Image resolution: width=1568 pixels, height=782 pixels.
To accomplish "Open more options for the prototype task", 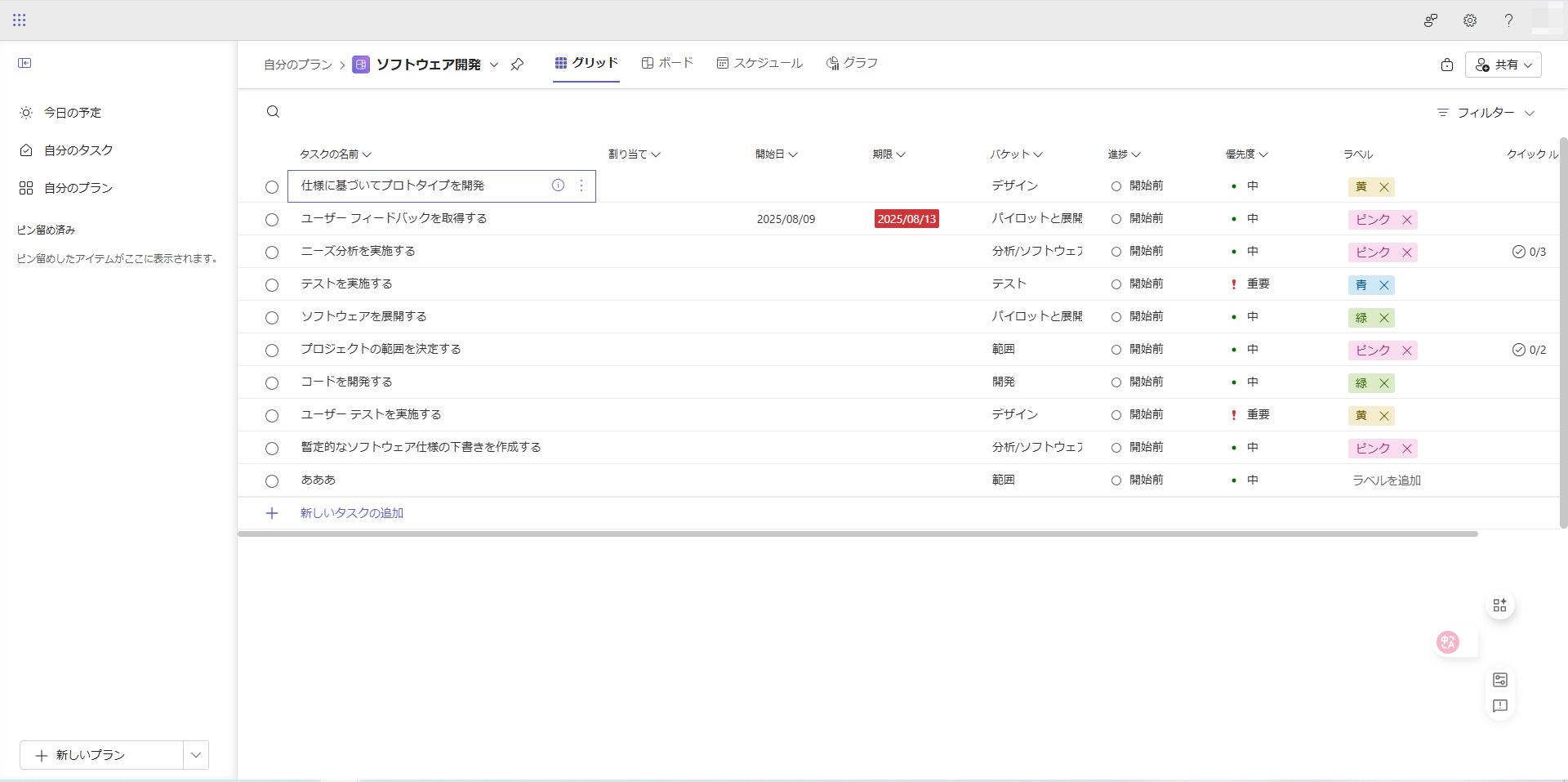I will (581, 185).
